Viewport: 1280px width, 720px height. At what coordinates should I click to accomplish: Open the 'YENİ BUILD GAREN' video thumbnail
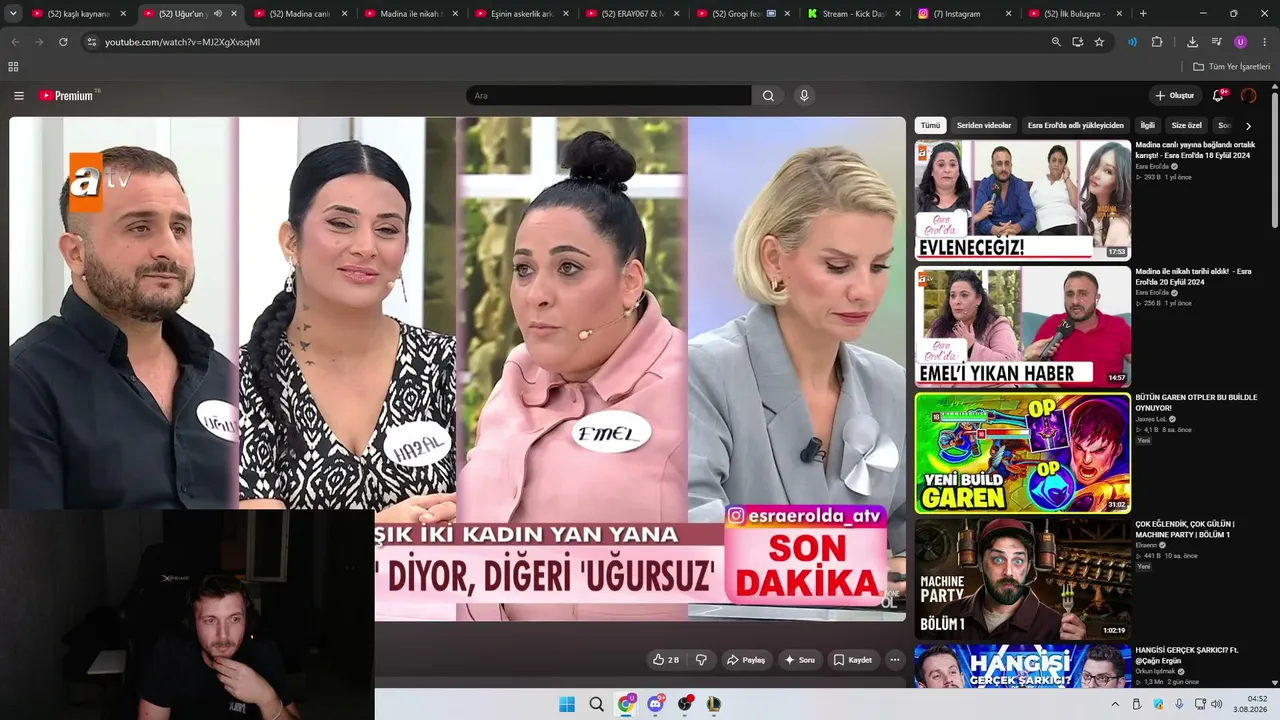(1023, 453)
